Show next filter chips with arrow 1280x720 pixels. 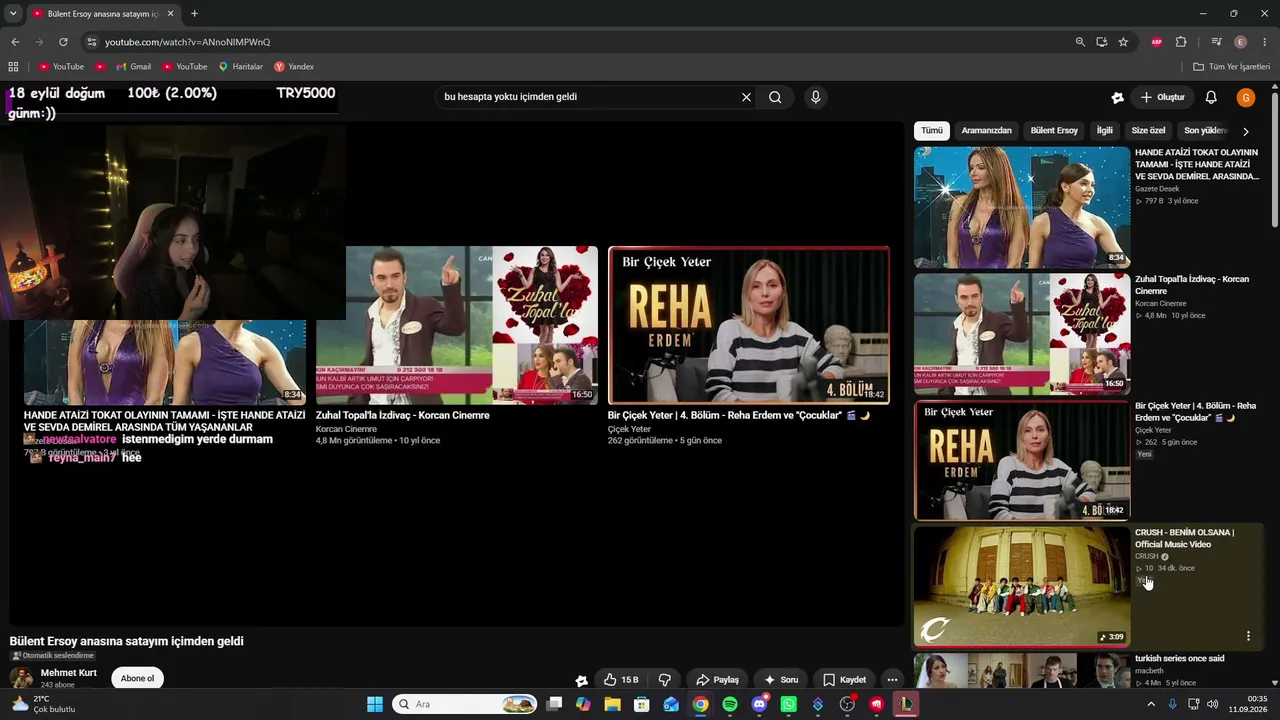tap(1246, 131)
